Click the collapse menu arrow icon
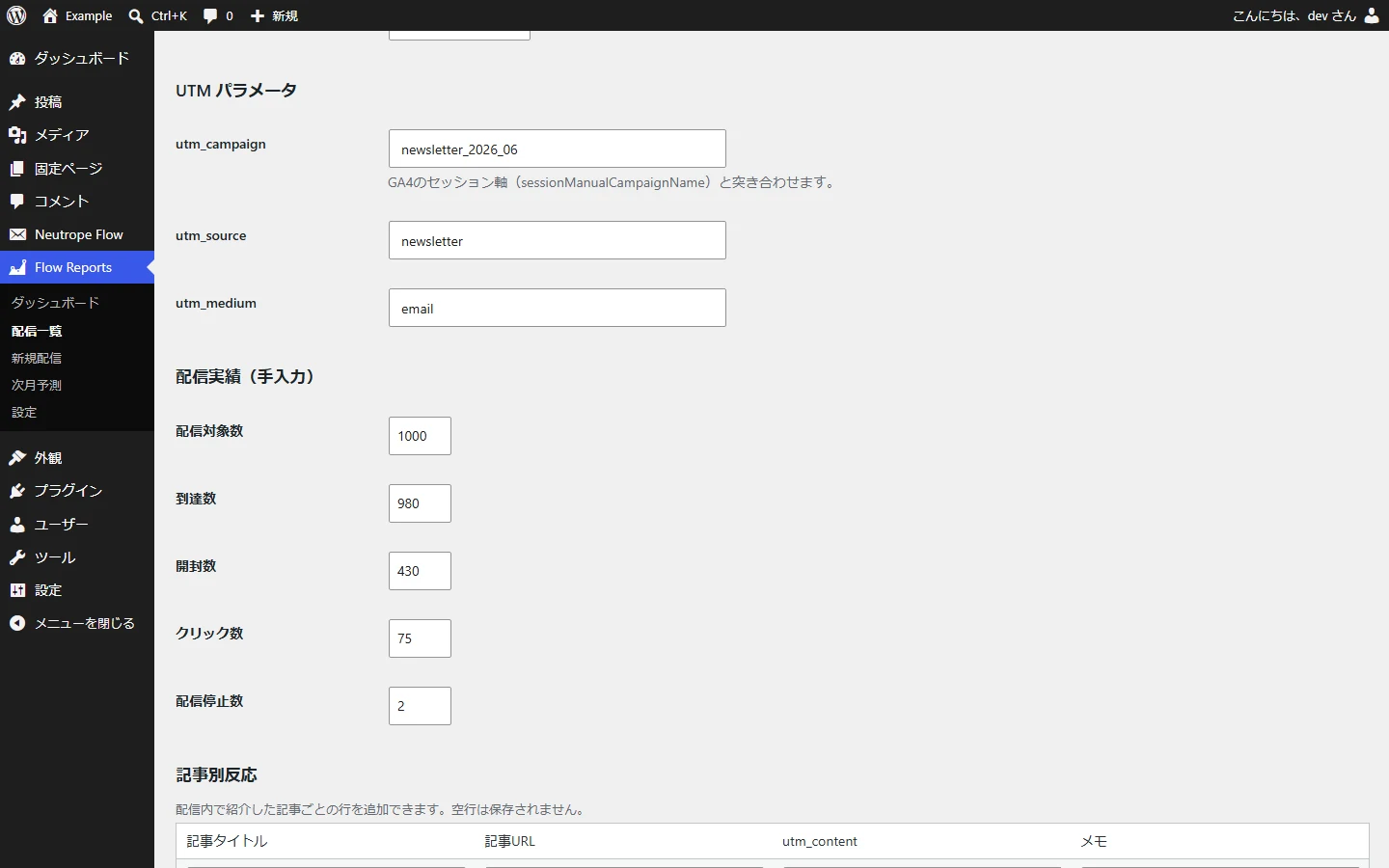This screenshot has height=868, width=1389. (x=17, y=624)
